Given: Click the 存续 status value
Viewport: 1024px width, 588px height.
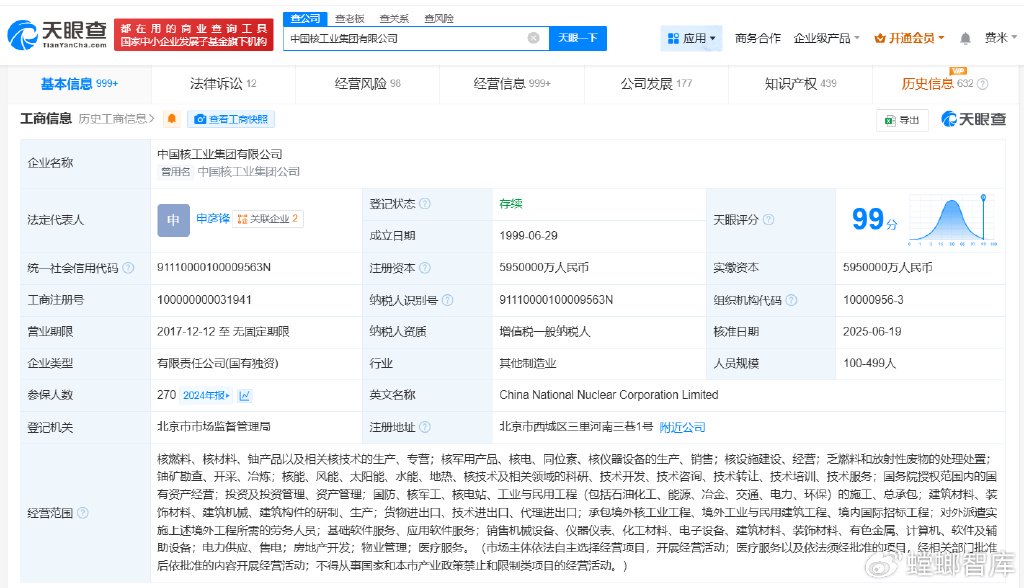Looking at the screenshot, I should pyautogui.click(x=511, y=204).
